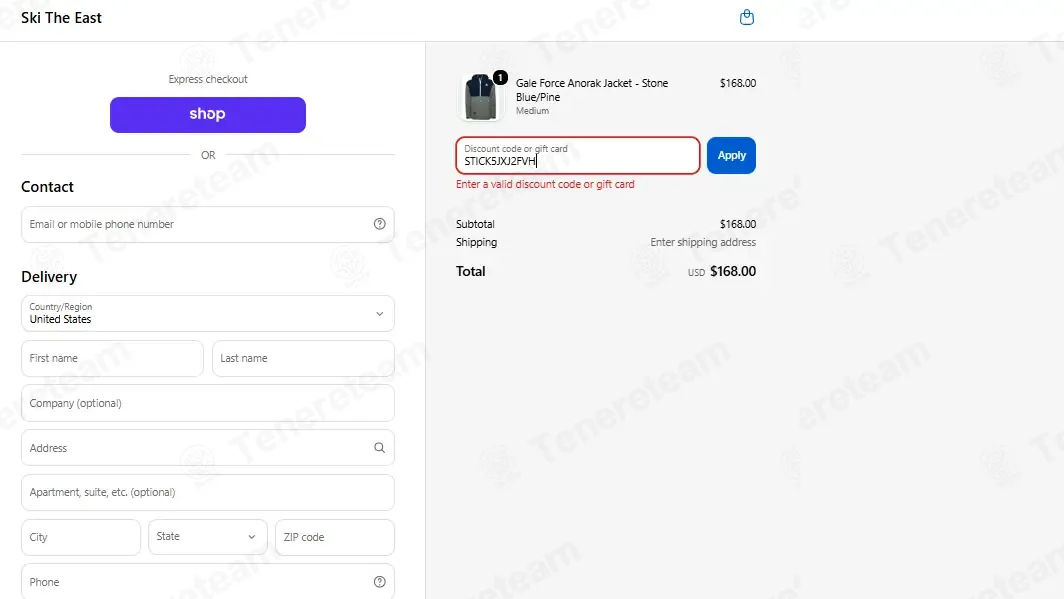This screenshot has width=1064, height=599.
Task: Click the Company (optional) field
Action: [208, 403]
